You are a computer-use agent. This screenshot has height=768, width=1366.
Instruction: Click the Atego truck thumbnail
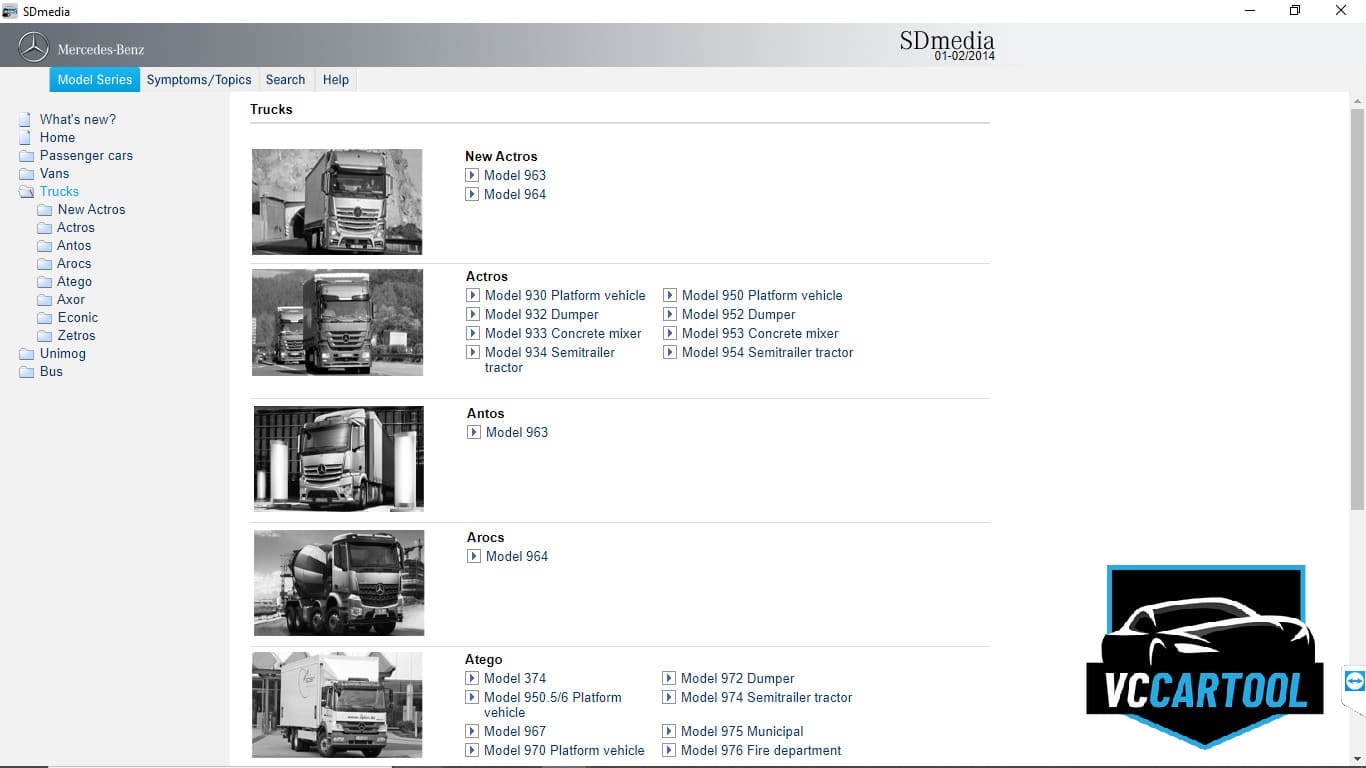(337, 705)
